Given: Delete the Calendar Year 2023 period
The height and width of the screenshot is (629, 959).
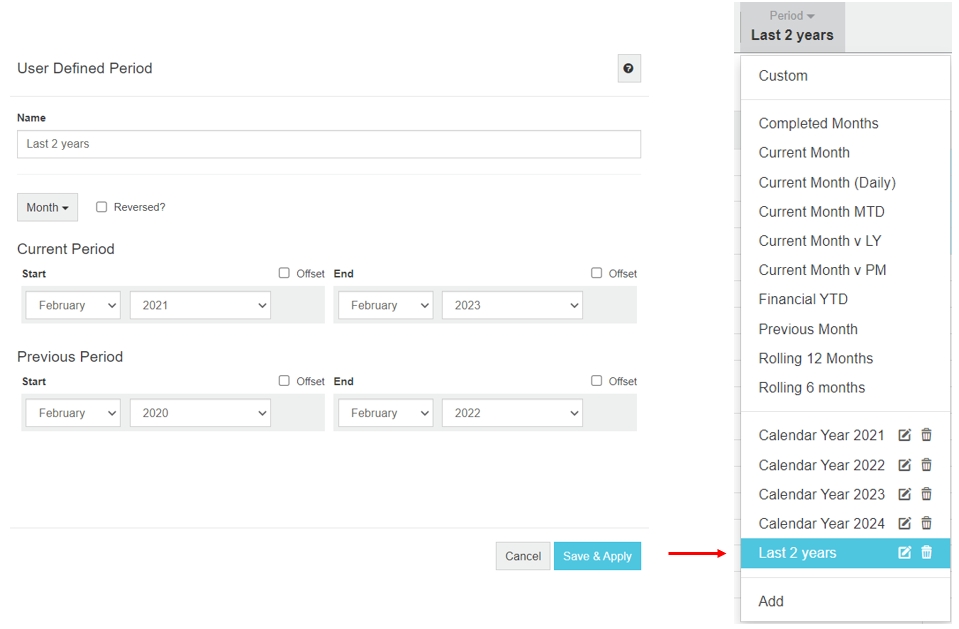Looking at the screenshot, I should pos(926,494).
